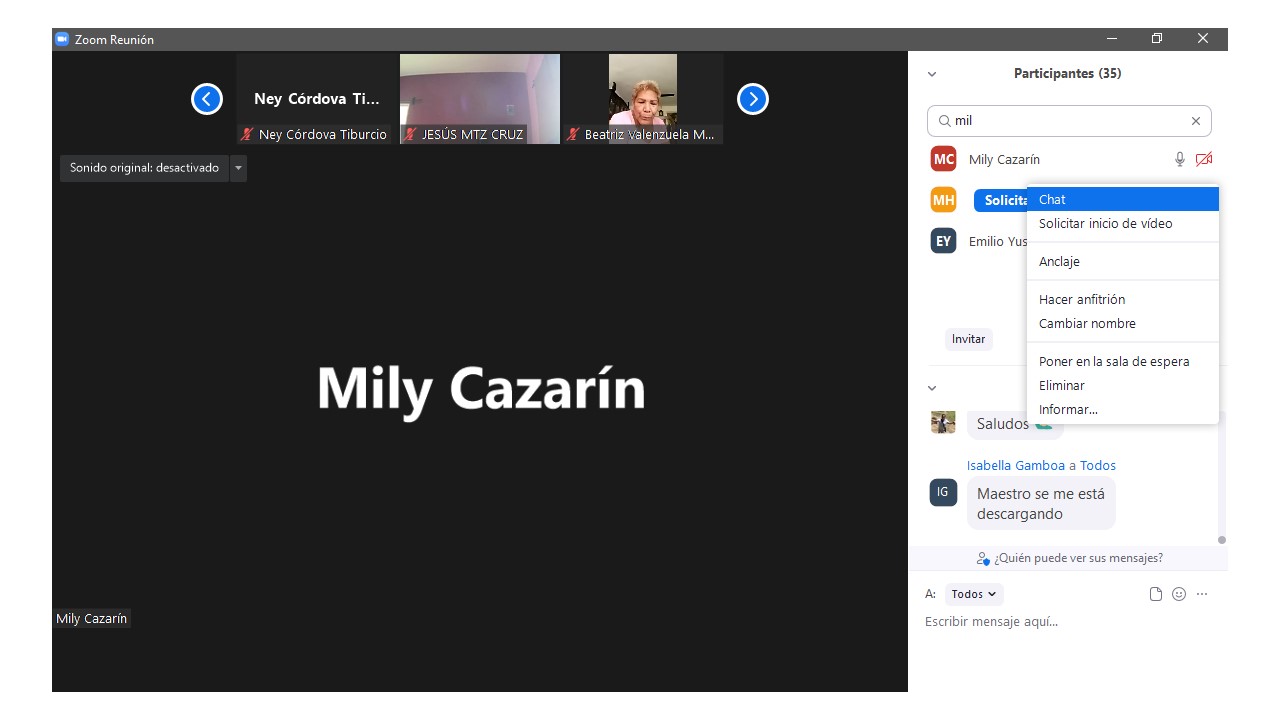Viewport: 1280px width, 720px height.
Task: Click Mily Cazarín's microphone icon
Action: click(1180, 159)
